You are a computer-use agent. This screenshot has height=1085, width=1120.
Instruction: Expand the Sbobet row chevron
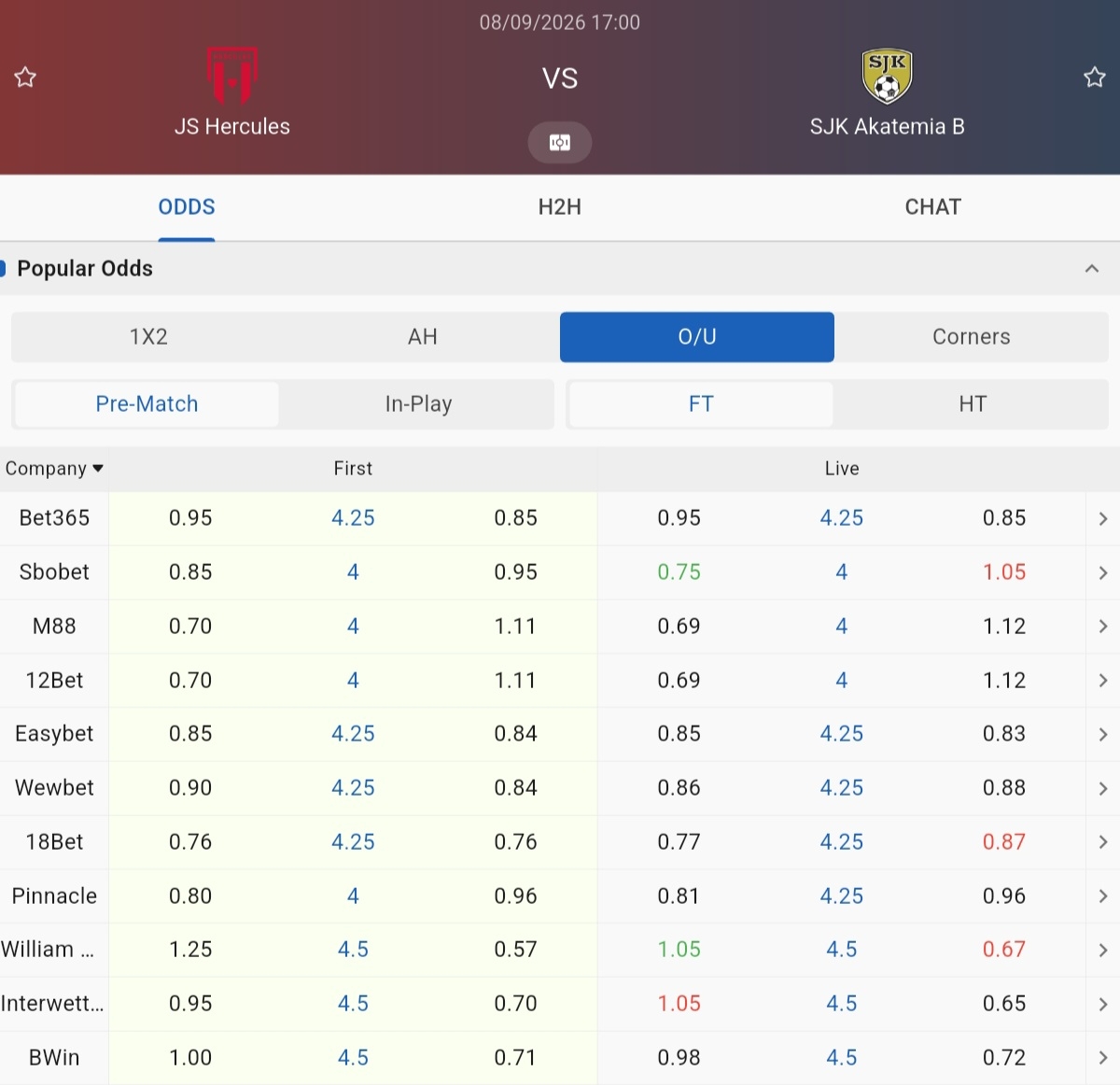point(1103,572)
